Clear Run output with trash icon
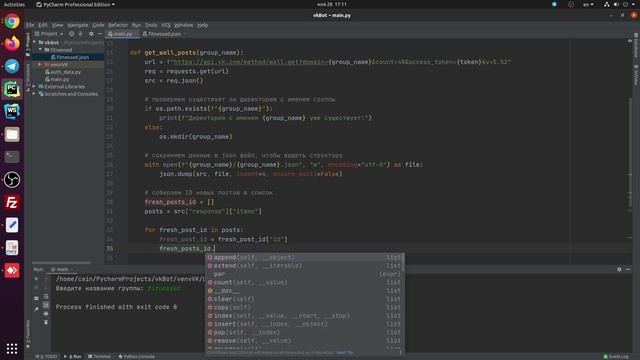 pyautogui.click(x=46, y=322)
